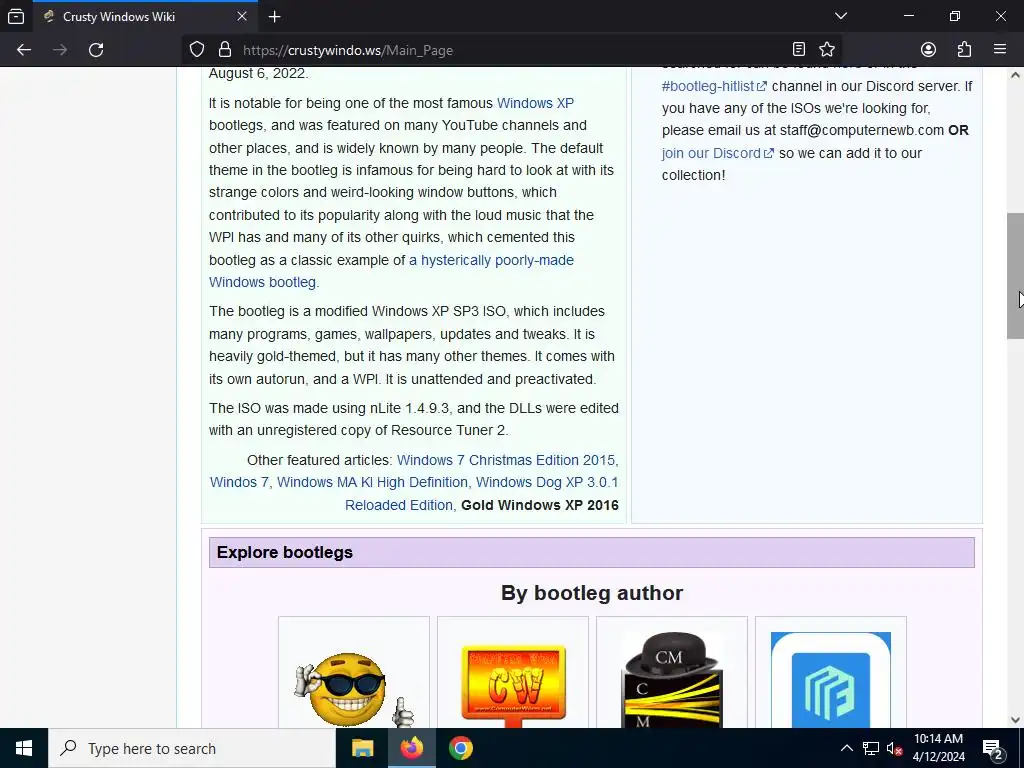Select the Crusty Windows Wiki tab
The image size is (1024, 768).
145,17
